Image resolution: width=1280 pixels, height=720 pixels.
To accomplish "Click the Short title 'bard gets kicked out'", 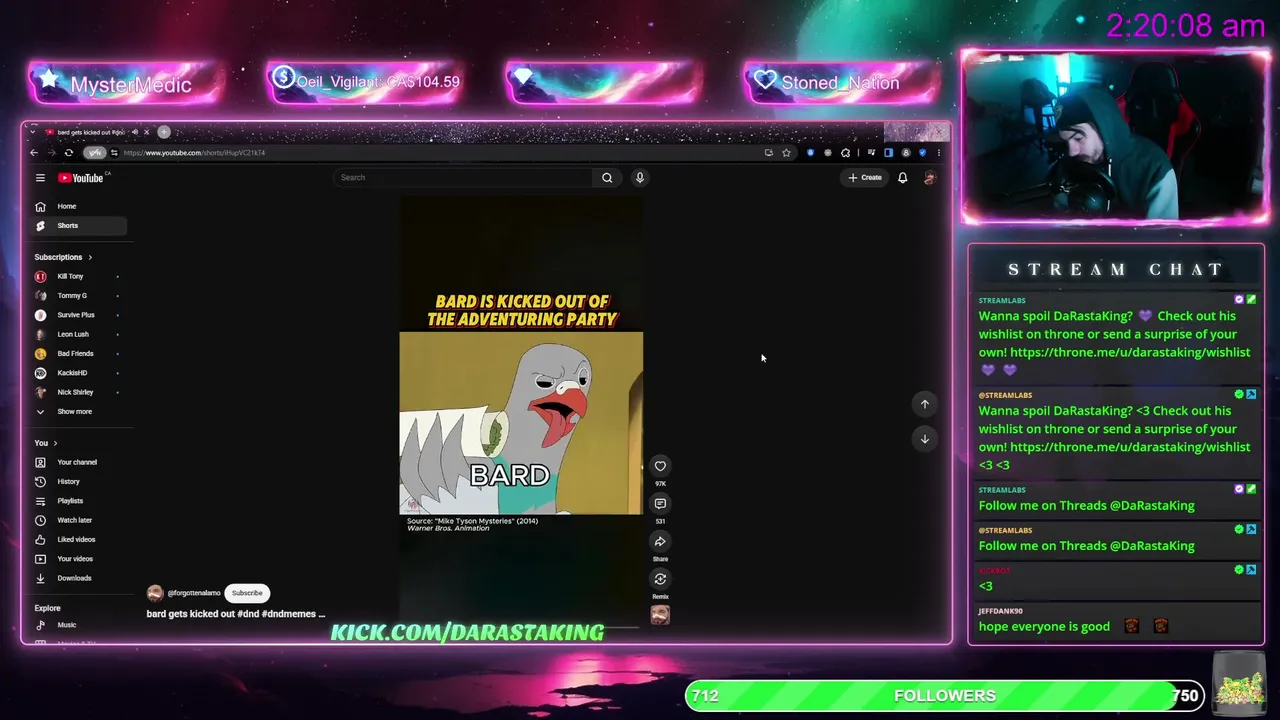I will click(x=236, y=614).
